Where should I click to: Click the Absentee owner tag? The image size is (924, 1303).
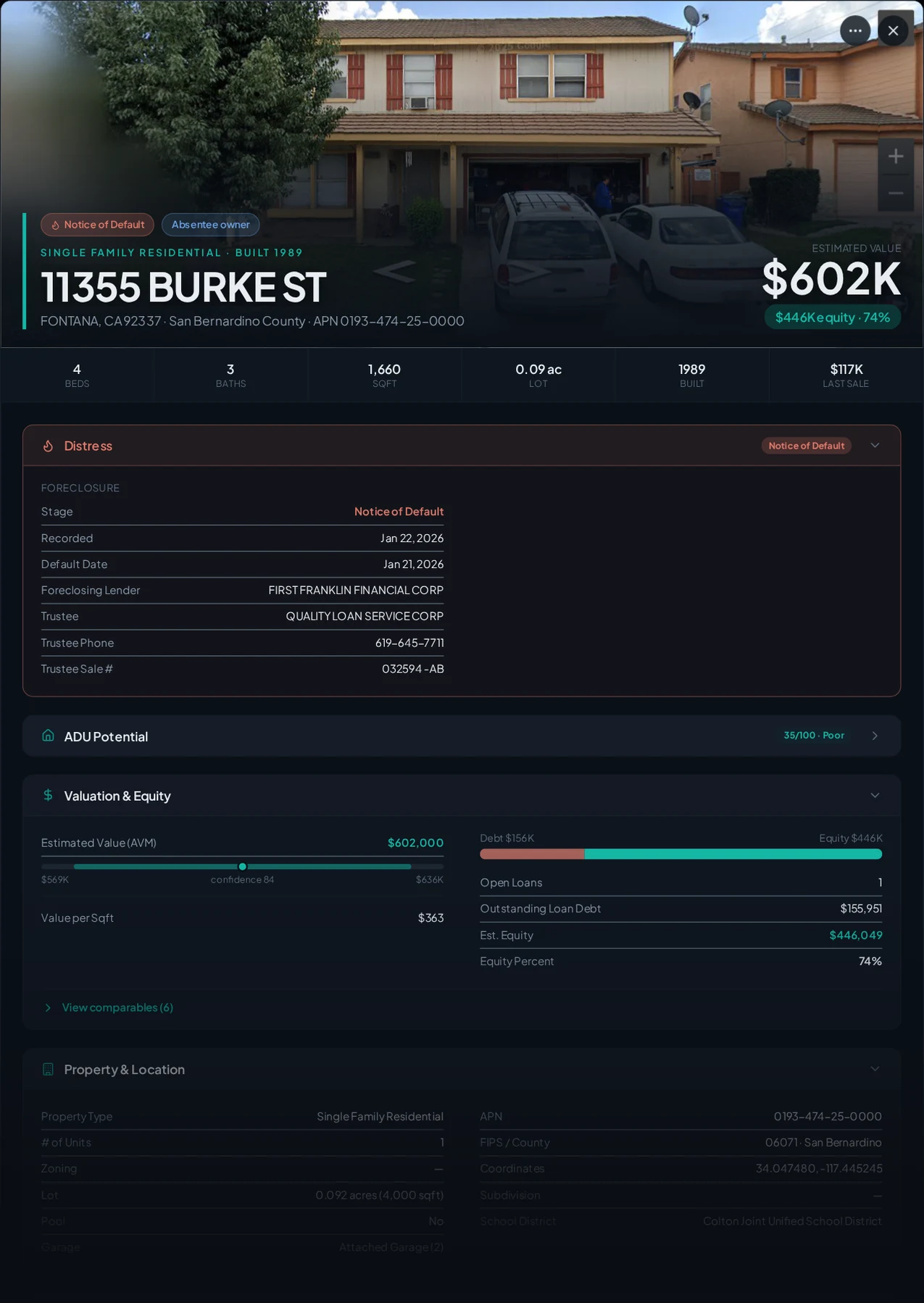coord(210,225)
